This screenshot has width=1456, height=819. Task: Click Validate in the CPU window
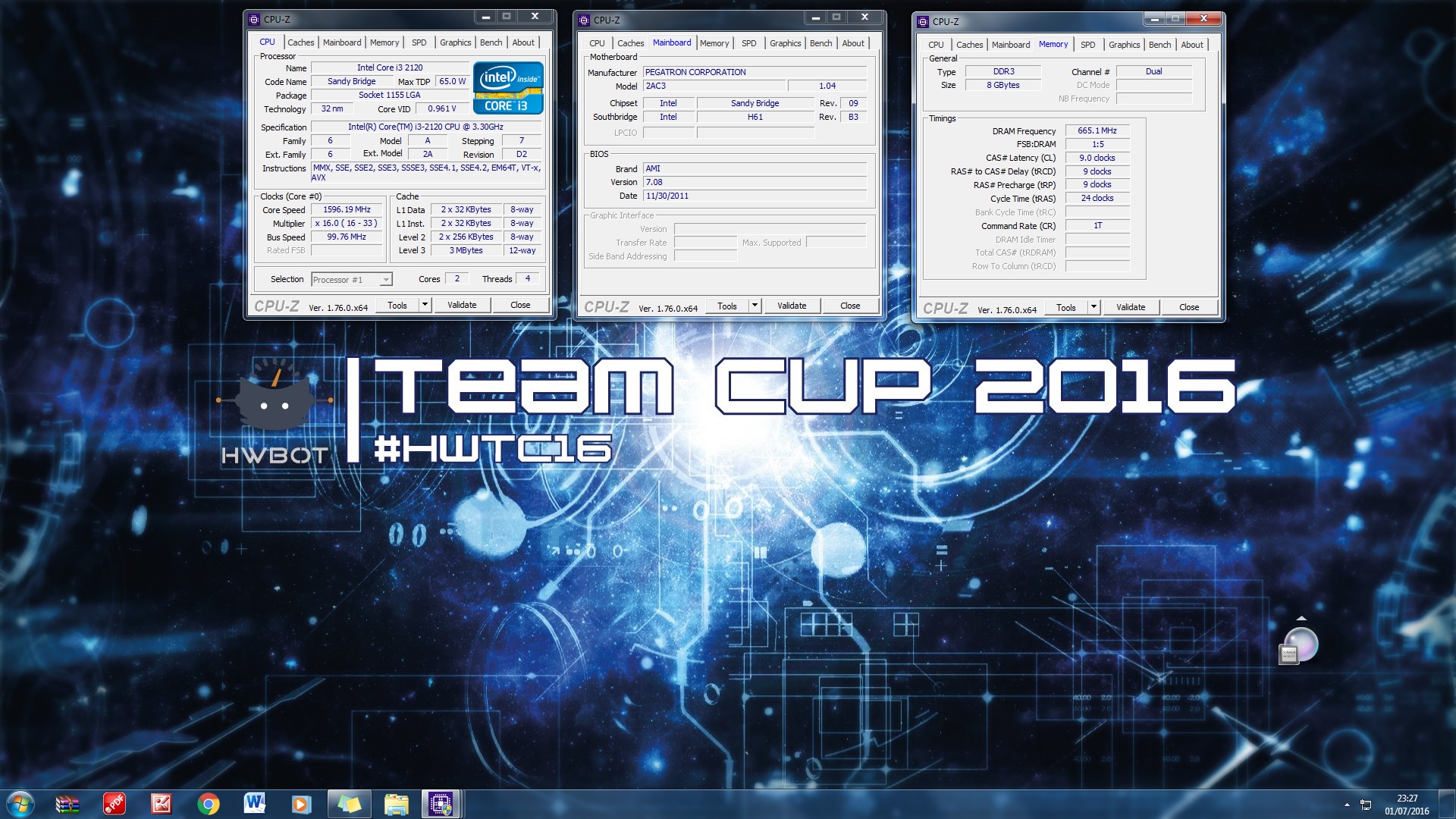tap(462, 305)
